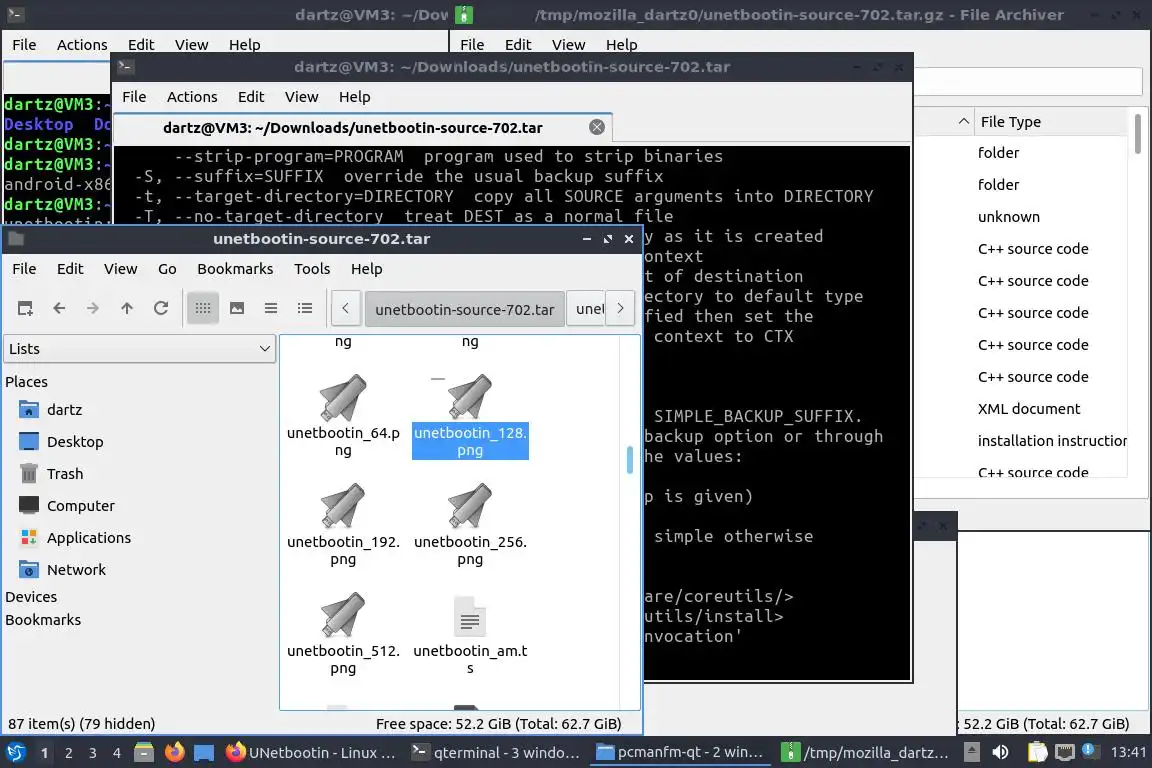The height and width of the screenshot is (768, 1152).
Task: Open Actions menu in background terminal window
Action: [x=82, y=45]
